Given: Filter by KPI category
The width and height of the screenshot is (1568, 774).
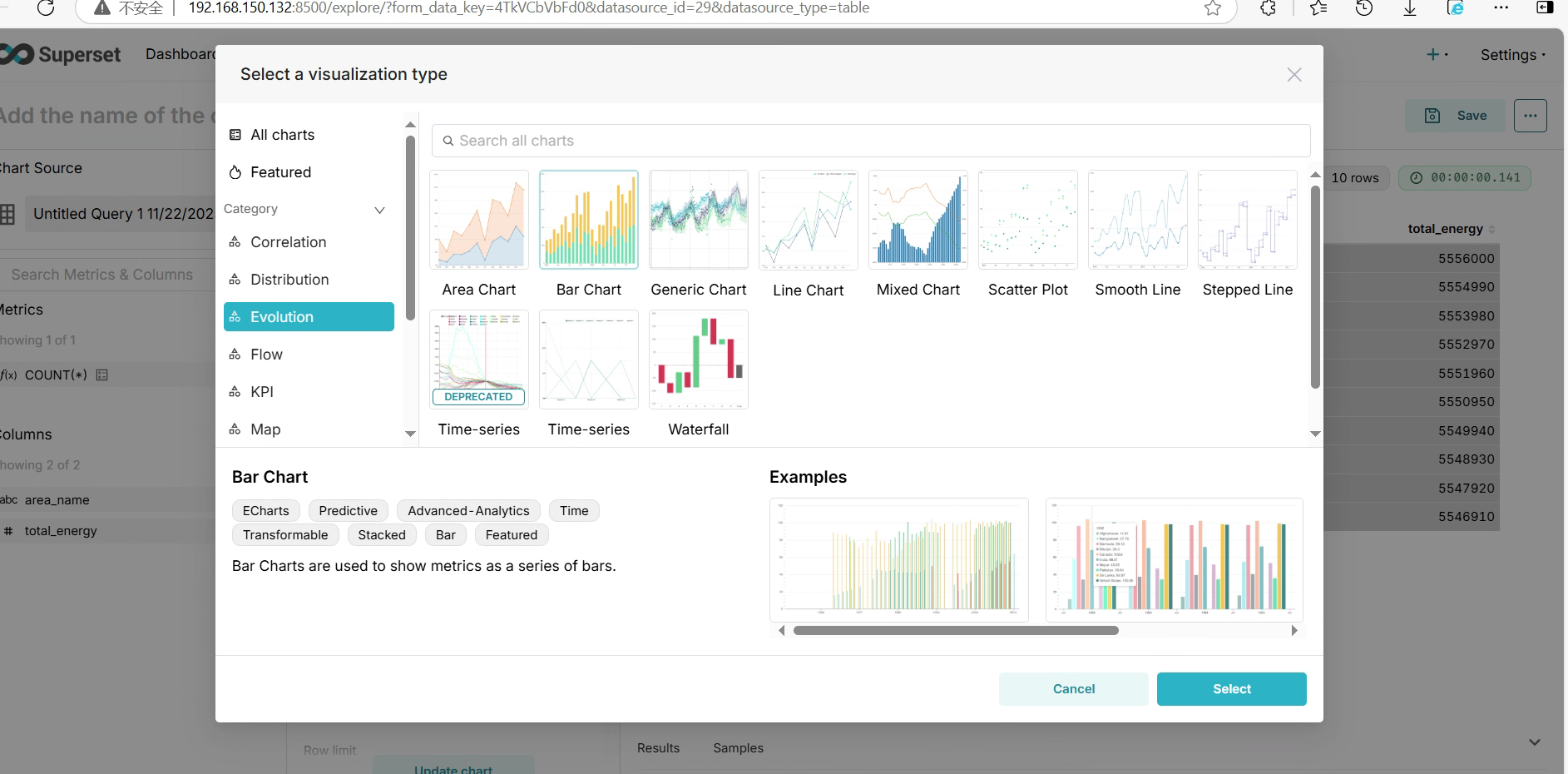Looking at the screenshot, I should 309,392.
